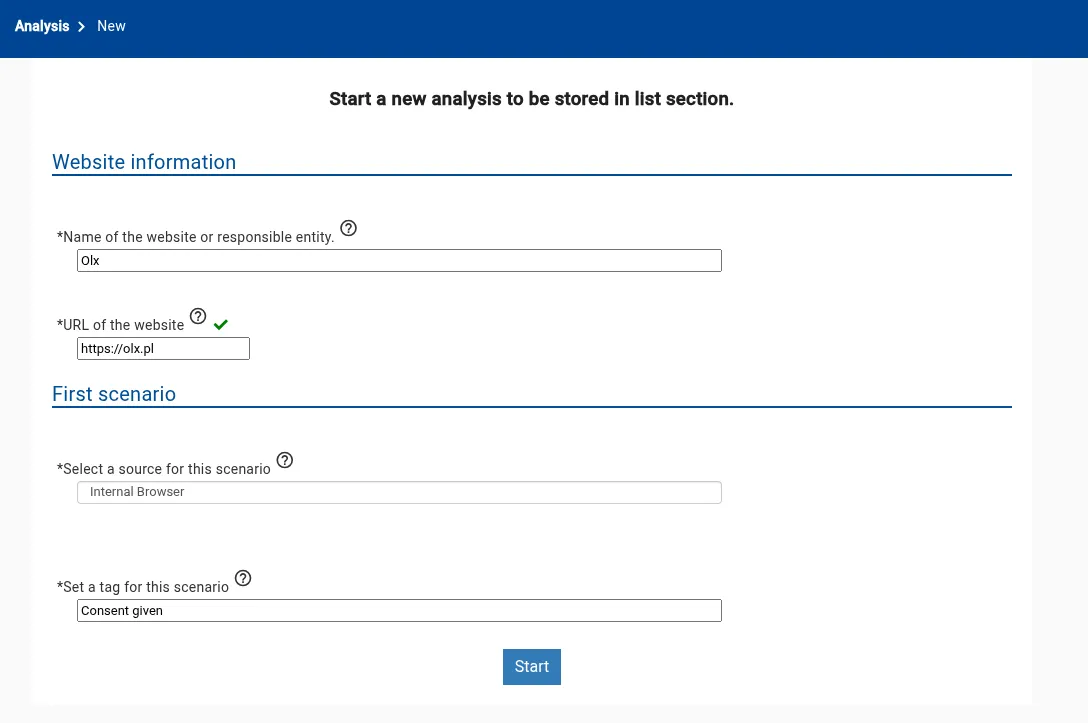Click the Name of the website label
The width and height of the screenshot is (1088, 723).
(196, 237)
